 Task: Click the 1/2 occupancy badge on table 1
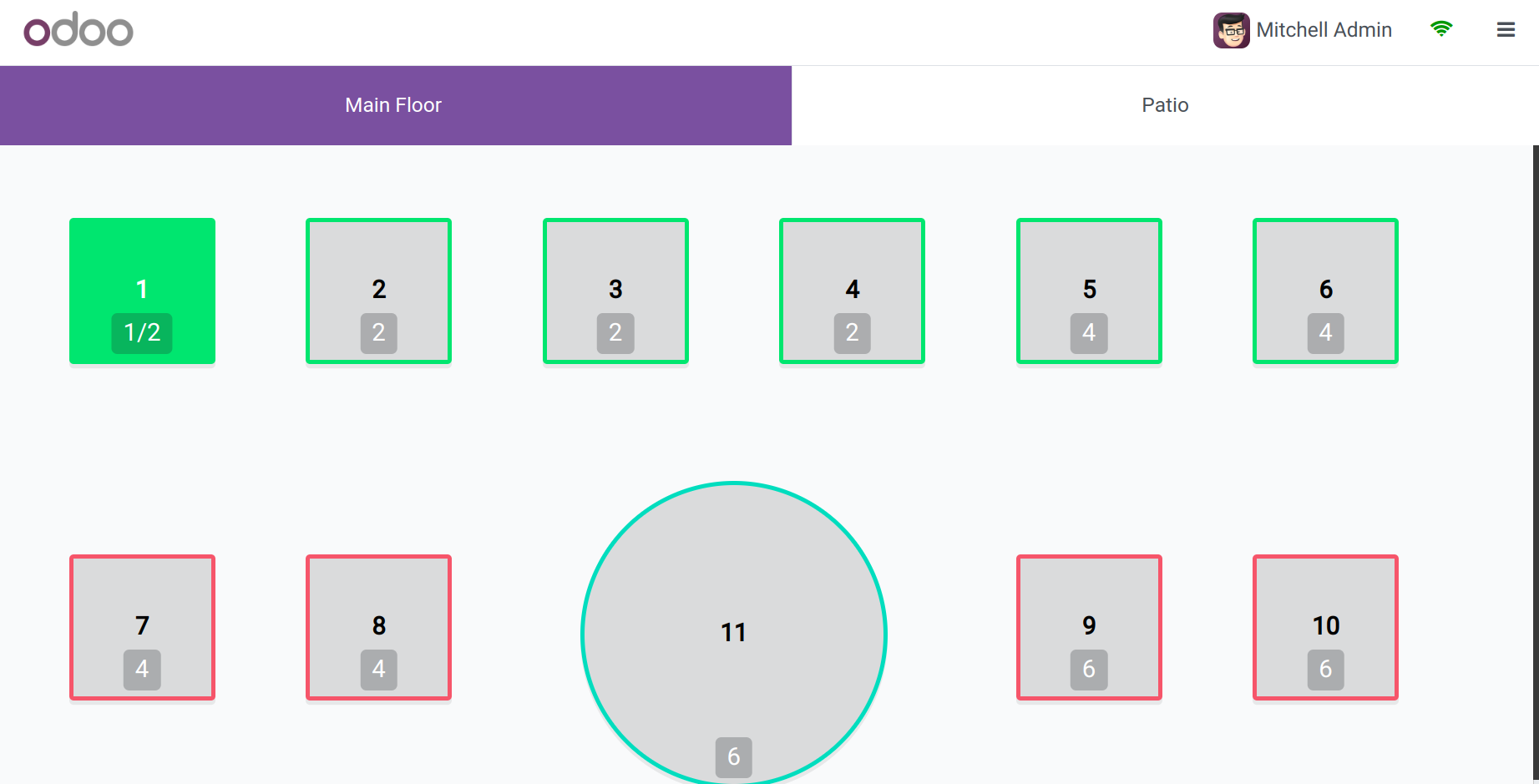[x=142, y=333]
